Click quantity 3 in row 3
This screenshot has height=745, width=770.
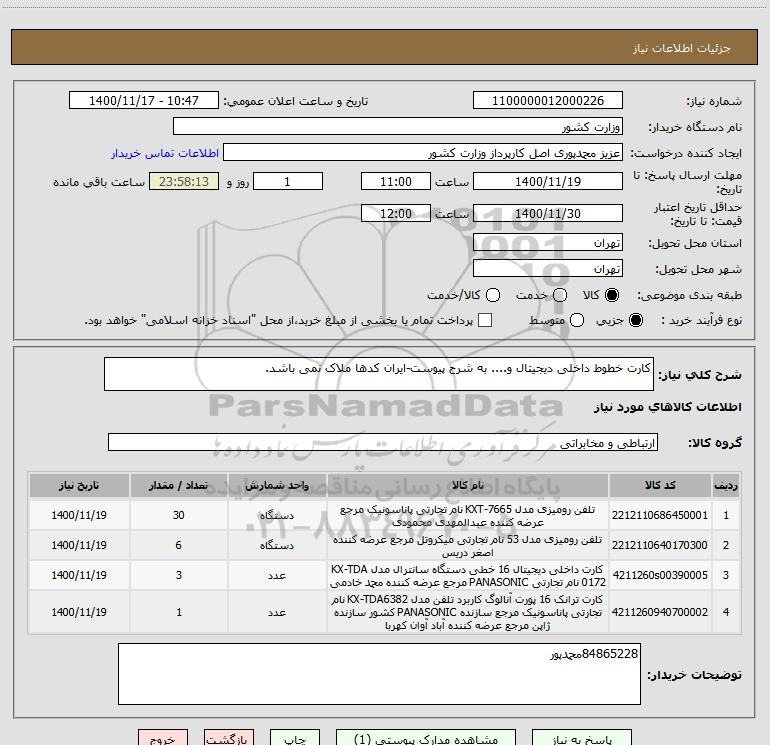click(178, 575)
